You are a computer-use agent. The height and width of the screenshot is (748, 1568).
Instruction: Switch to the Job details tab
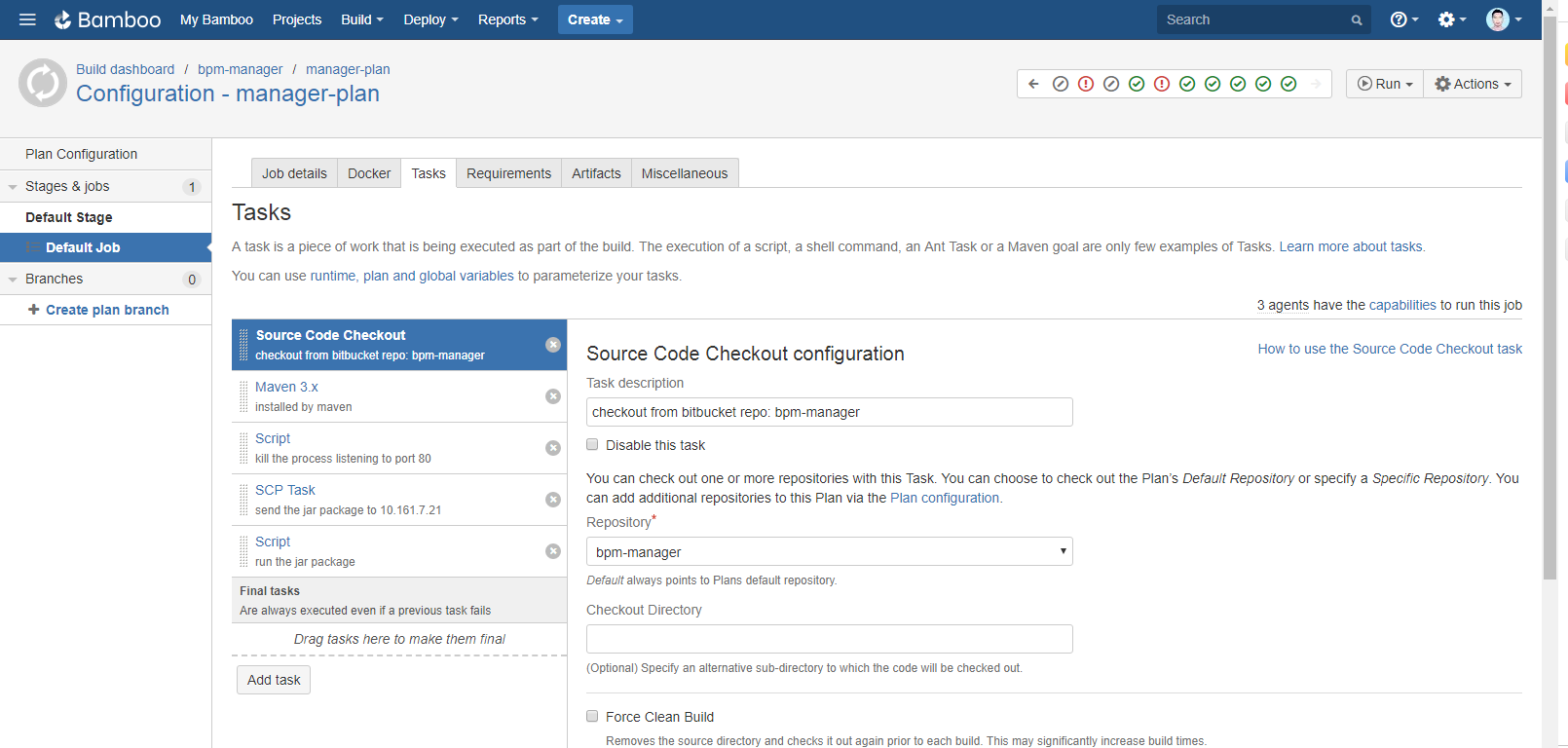pyautogui.click(x=294, y=173)
